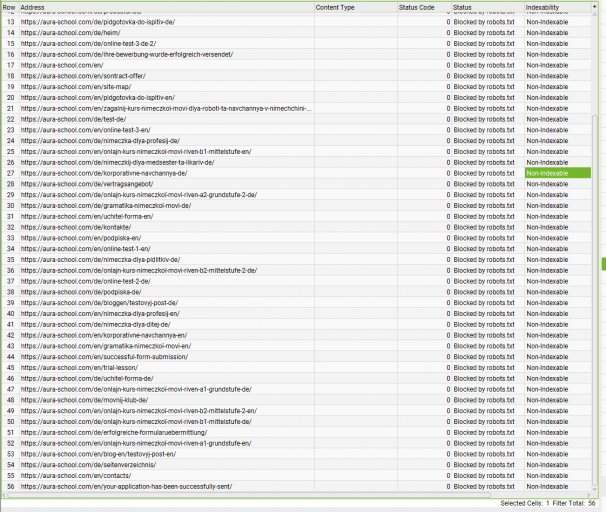
Task: Select the nimeczka-dlya-ditej-de address
Action: pos(95,325)
